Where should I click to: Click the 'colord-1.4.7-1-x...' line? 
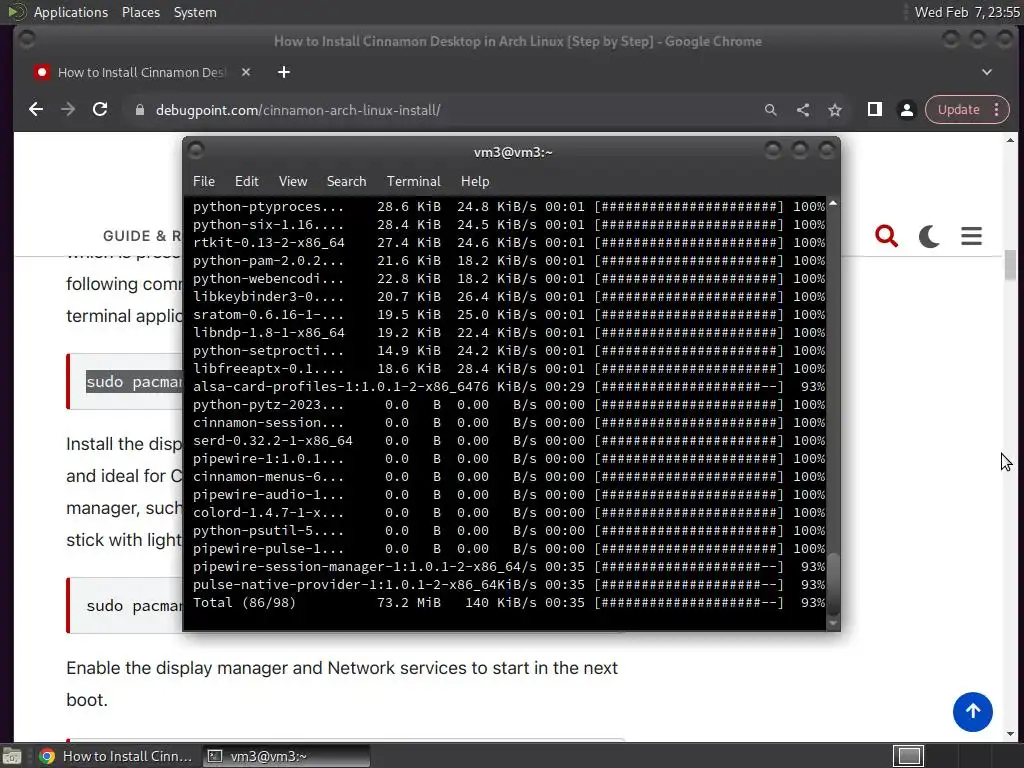click(509, 513)
